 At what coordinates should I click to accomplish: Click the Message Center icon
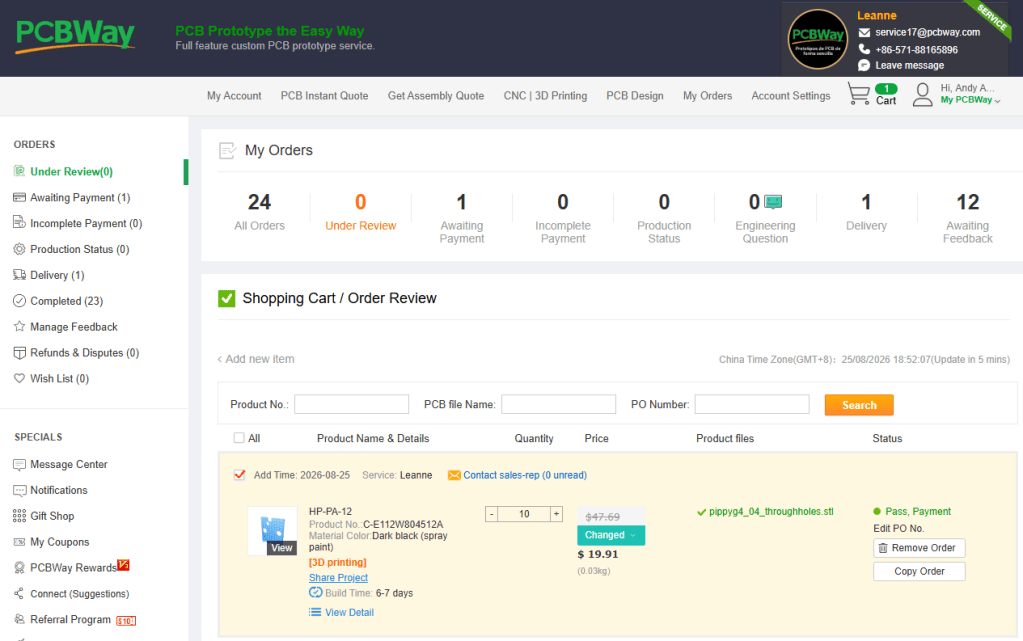[x=20, y=464]
